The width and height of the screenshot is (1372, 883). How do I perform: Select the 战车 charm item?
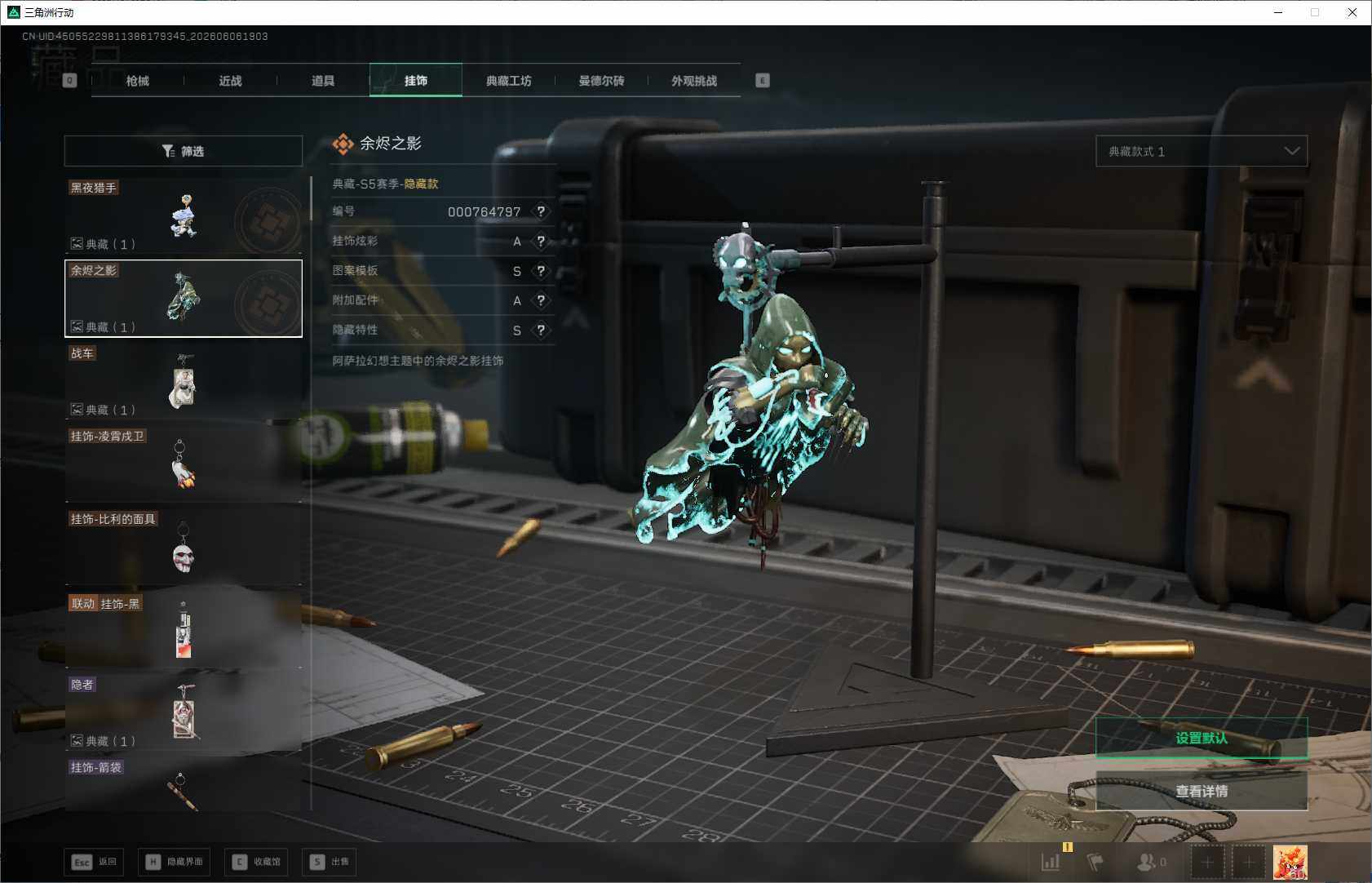pyautogui.click(x=184, y=381)
